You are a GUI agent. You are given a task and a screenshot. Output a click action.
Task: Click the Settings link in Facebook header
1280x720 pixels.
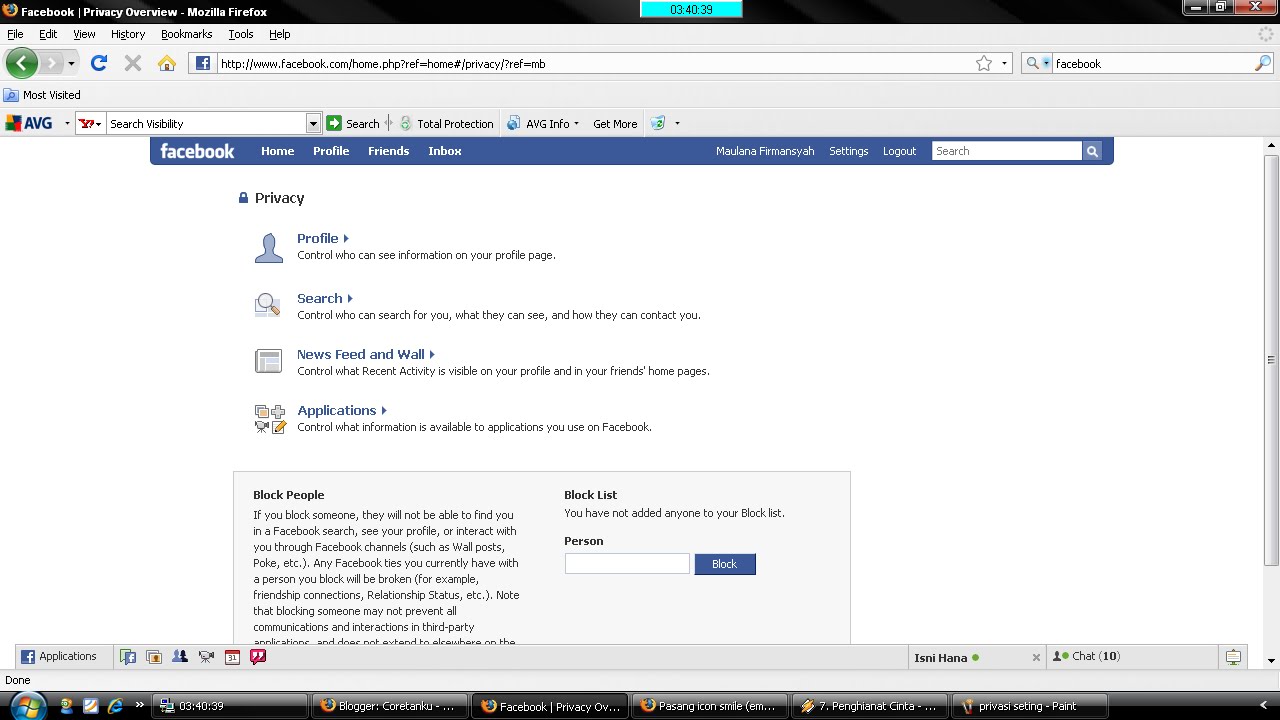(x=848, y=151)
